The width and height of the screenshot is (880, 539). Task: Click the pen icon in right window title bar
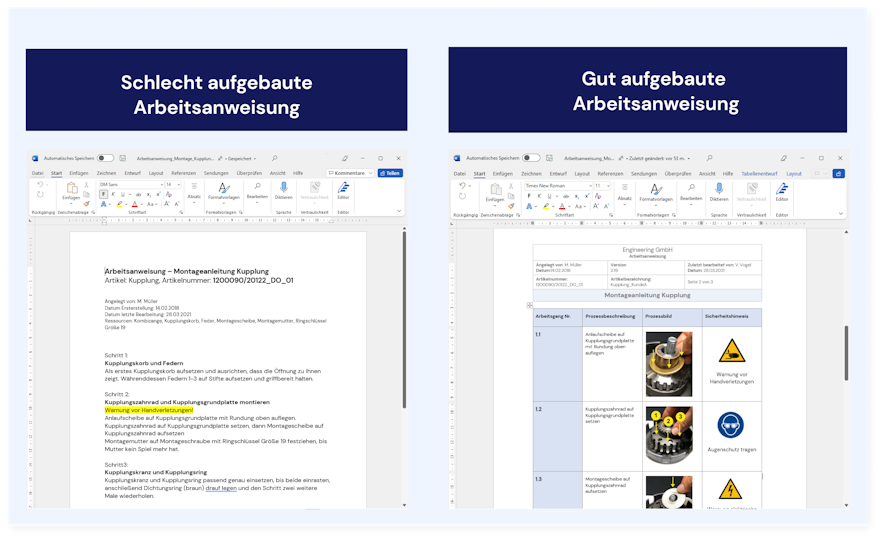(783, 158)
